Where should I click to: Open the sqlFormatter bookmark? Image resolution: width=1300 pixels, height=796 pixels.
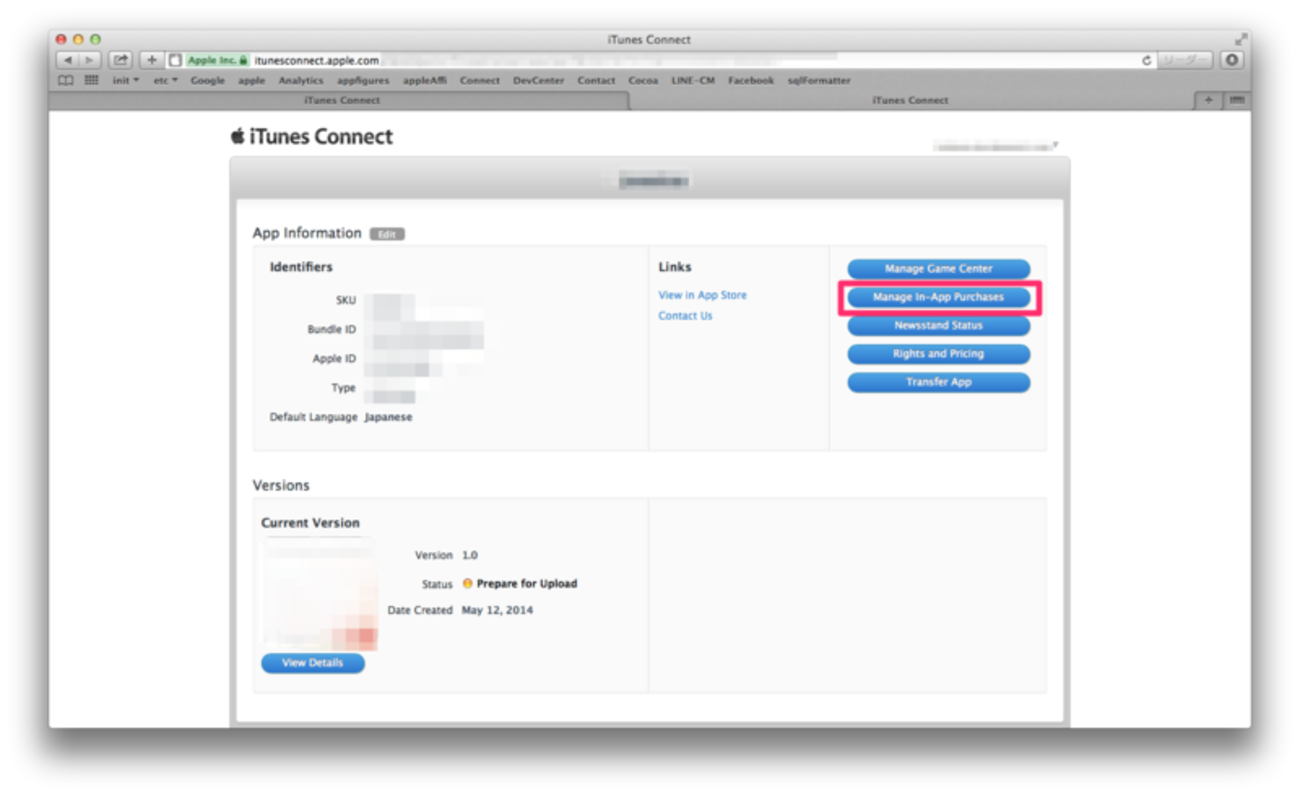pos(818,80)
